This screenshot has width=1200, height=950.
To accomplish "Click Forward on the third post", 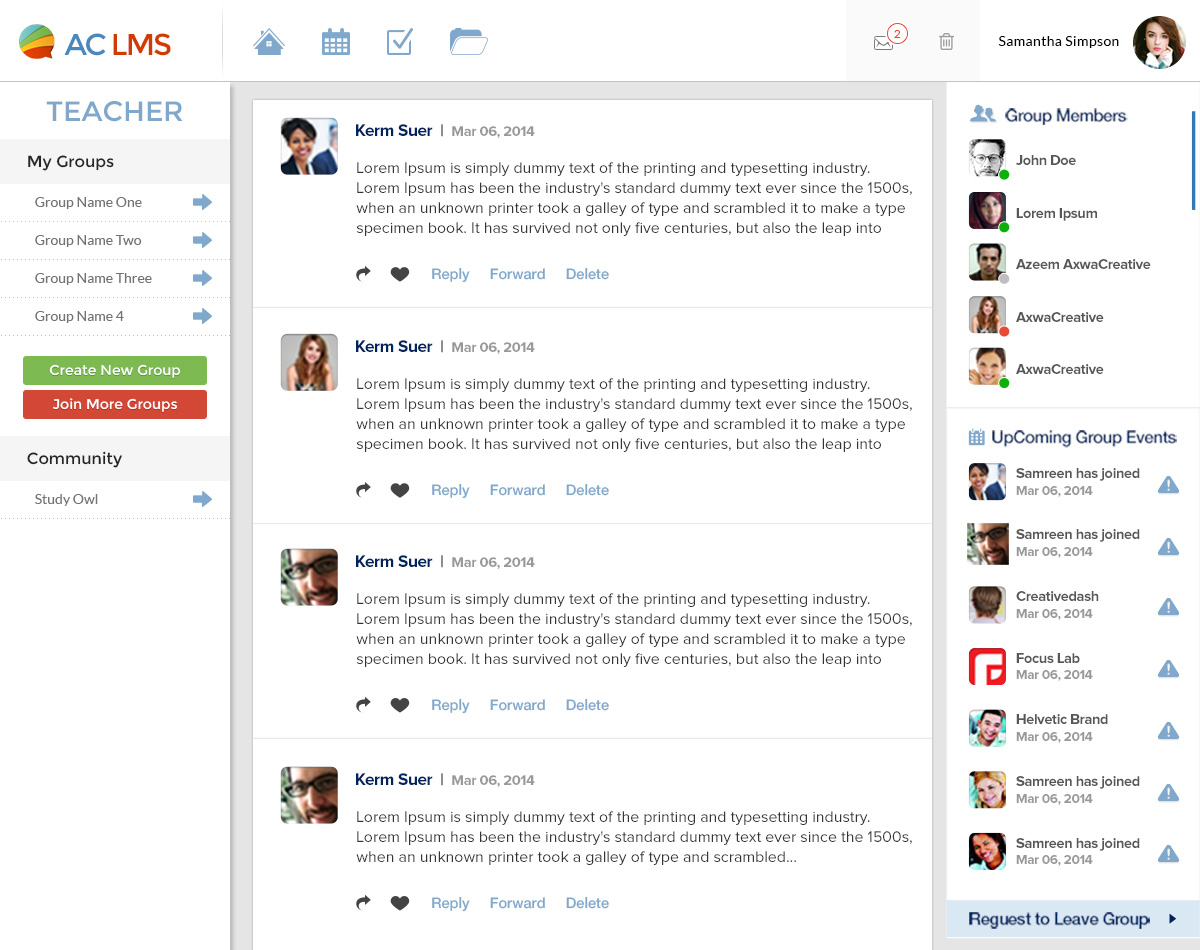I will click(x=517, y=705).
